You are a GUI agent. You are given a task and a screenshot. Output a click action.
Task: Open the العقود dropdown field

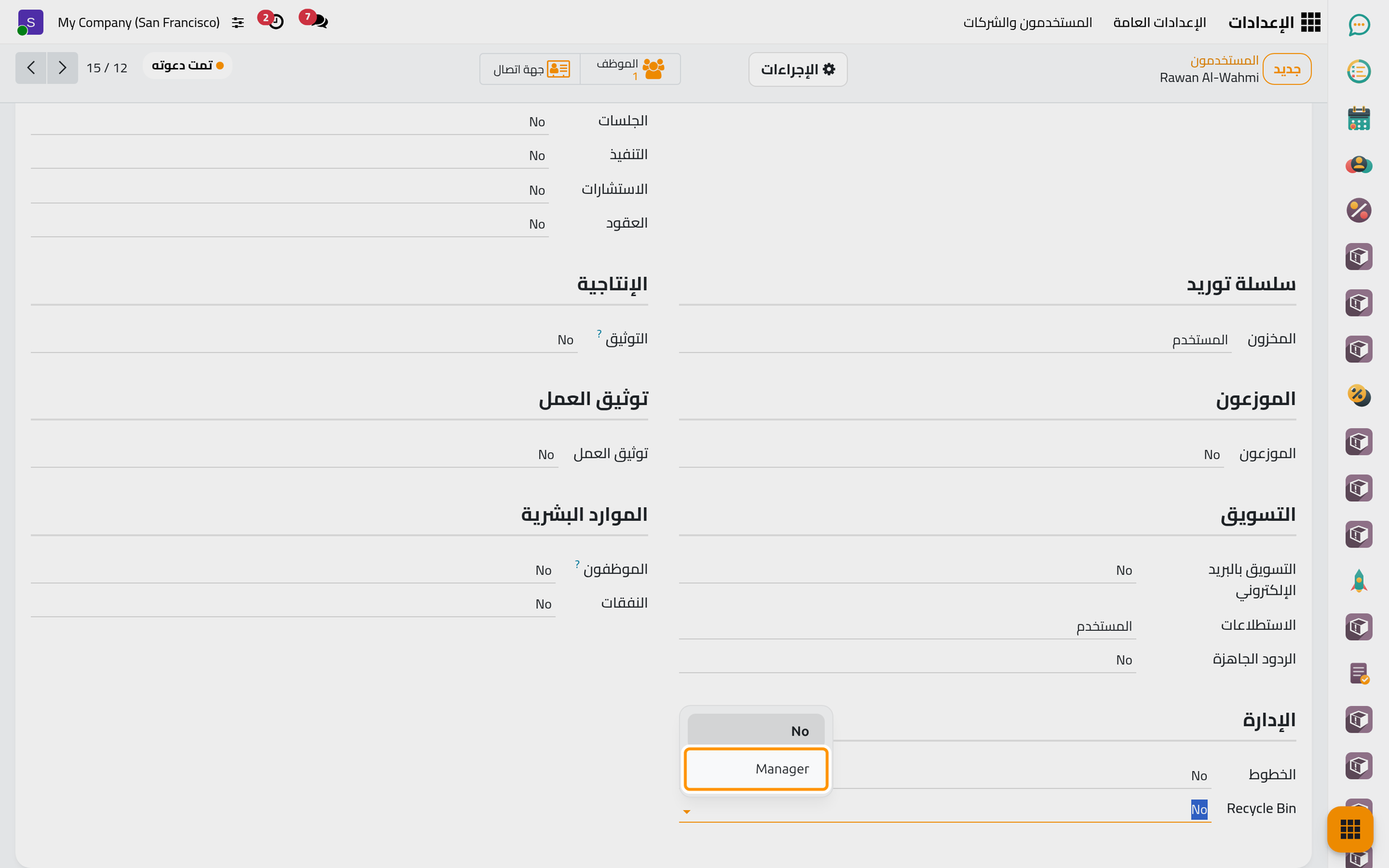289,224
